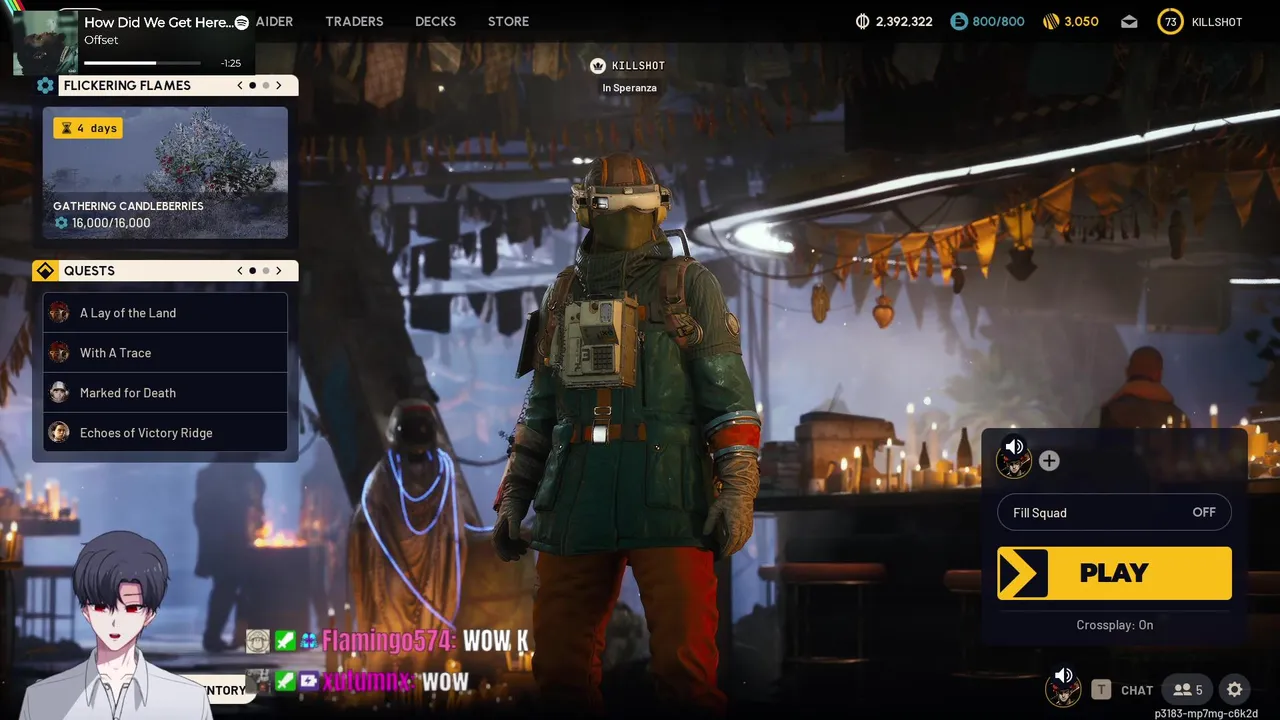The height and width of the screenshot is (720, 1280).
Task: Toggle Fill Squad OFF switch
Action: [x=1114, y=512]
